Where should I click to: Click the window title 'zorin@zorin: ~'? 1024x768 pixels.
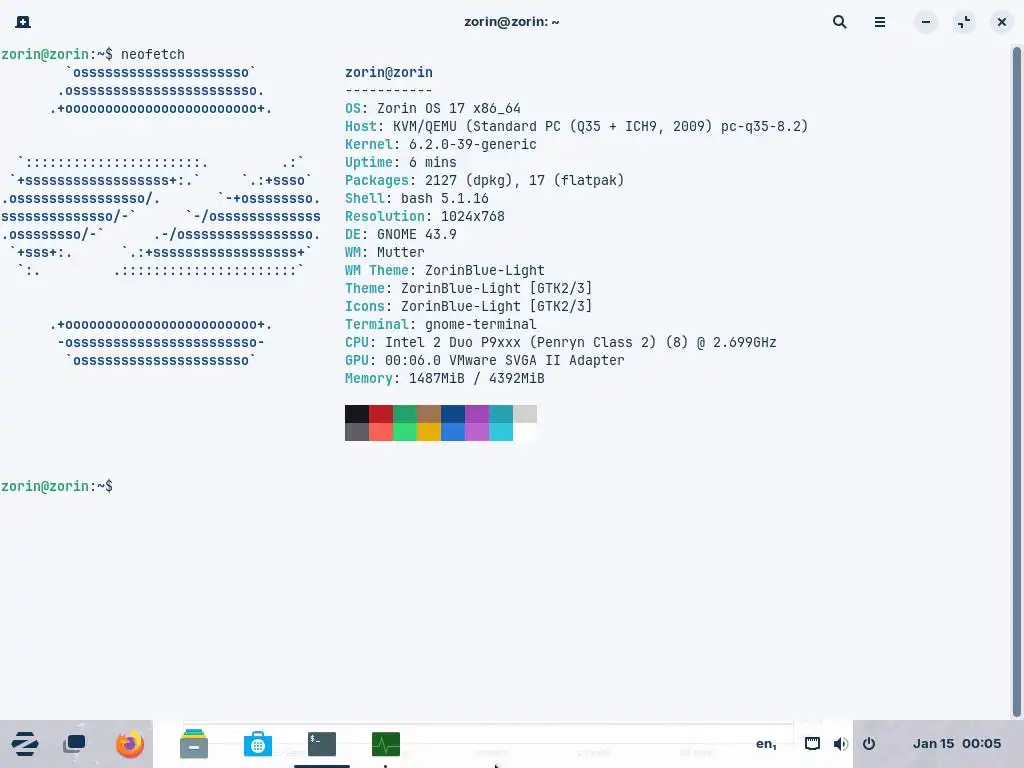click(x=511, y=22)
